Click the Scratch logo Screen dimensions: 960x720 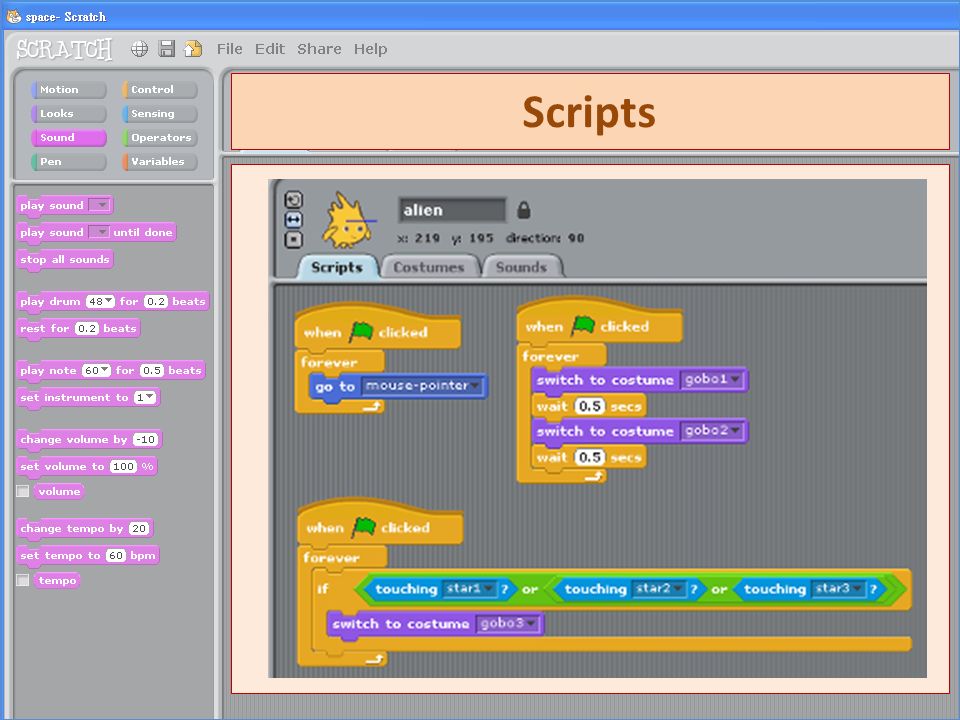click(x=64, y=50)
